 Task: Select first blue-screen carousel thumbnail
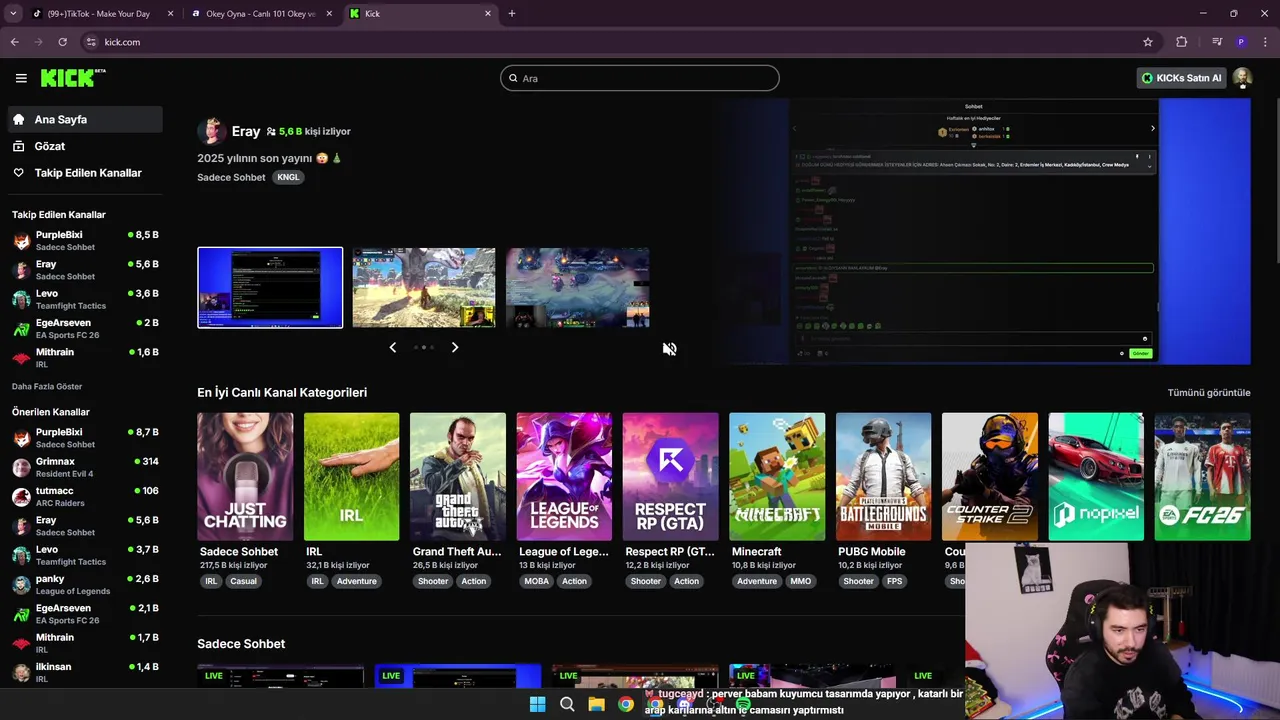(x=270, y=288)
